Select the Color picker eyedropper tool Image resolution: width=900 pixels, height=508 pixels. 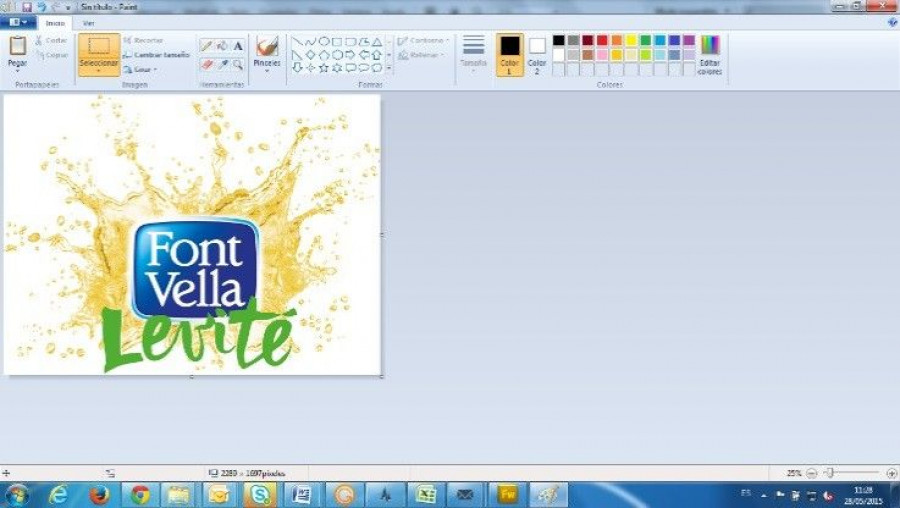[222, 64]
